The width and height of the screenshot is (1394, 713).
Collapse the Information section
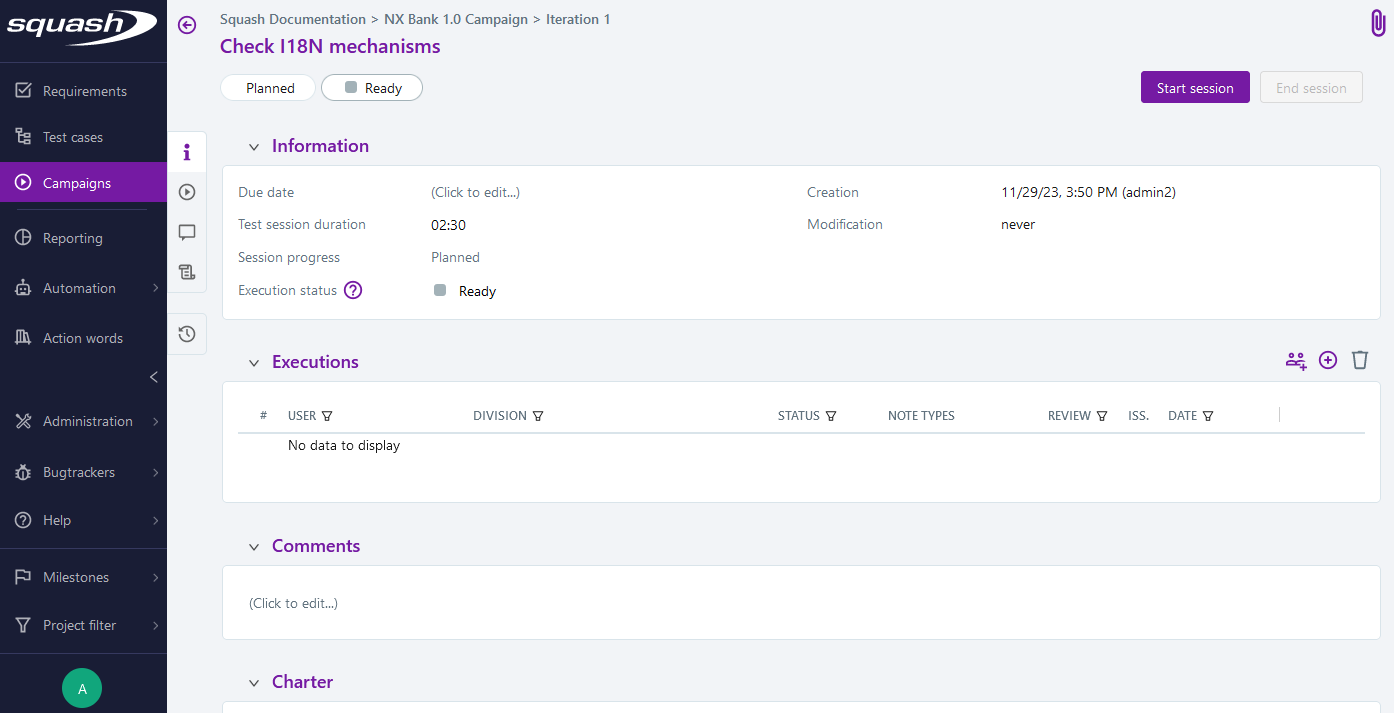point(254,147)
